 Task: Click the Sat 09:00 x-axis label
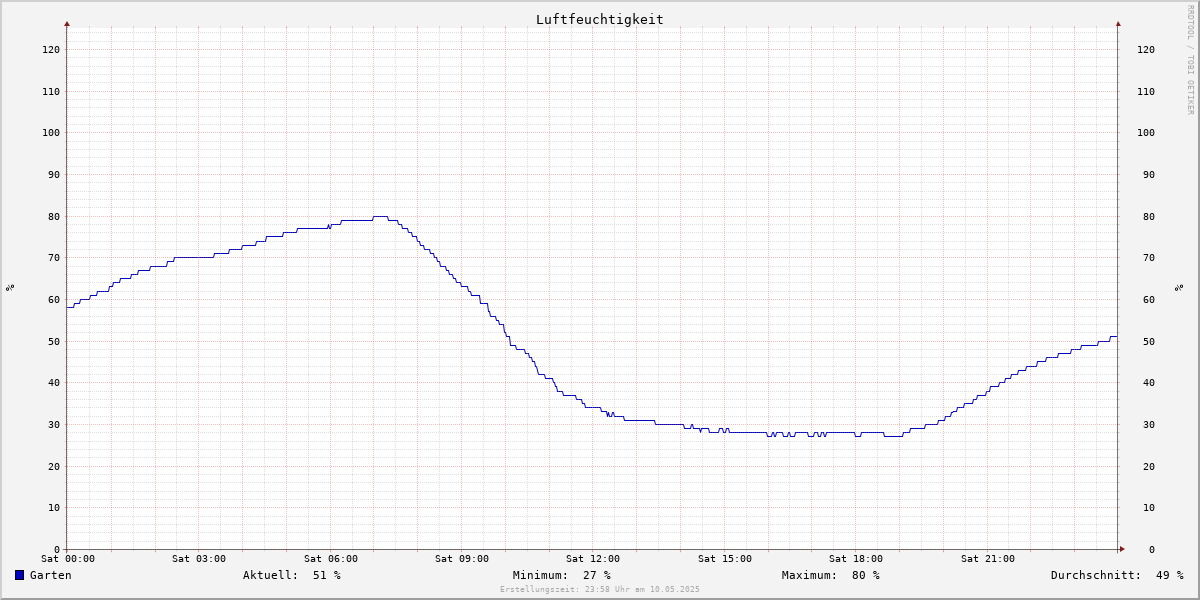coord(462,559)
